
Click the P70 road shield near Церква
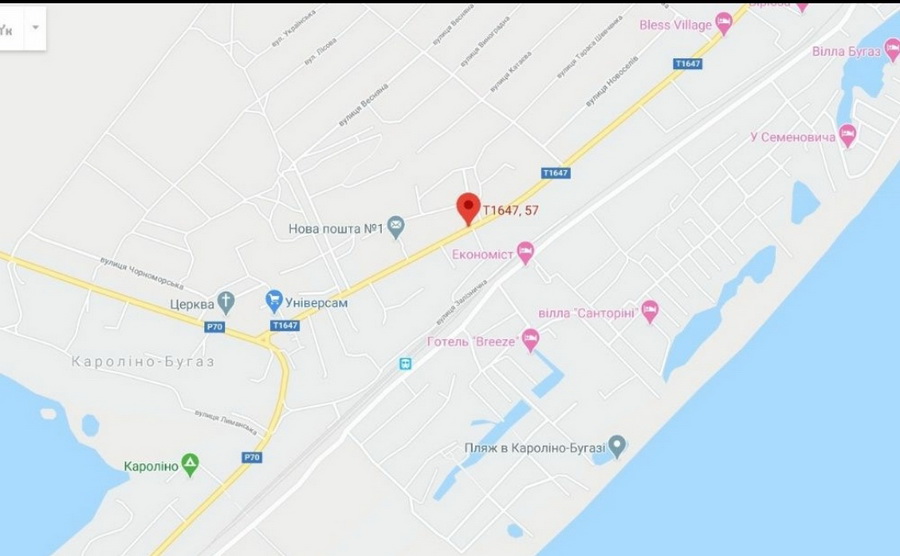click(214, 327)
